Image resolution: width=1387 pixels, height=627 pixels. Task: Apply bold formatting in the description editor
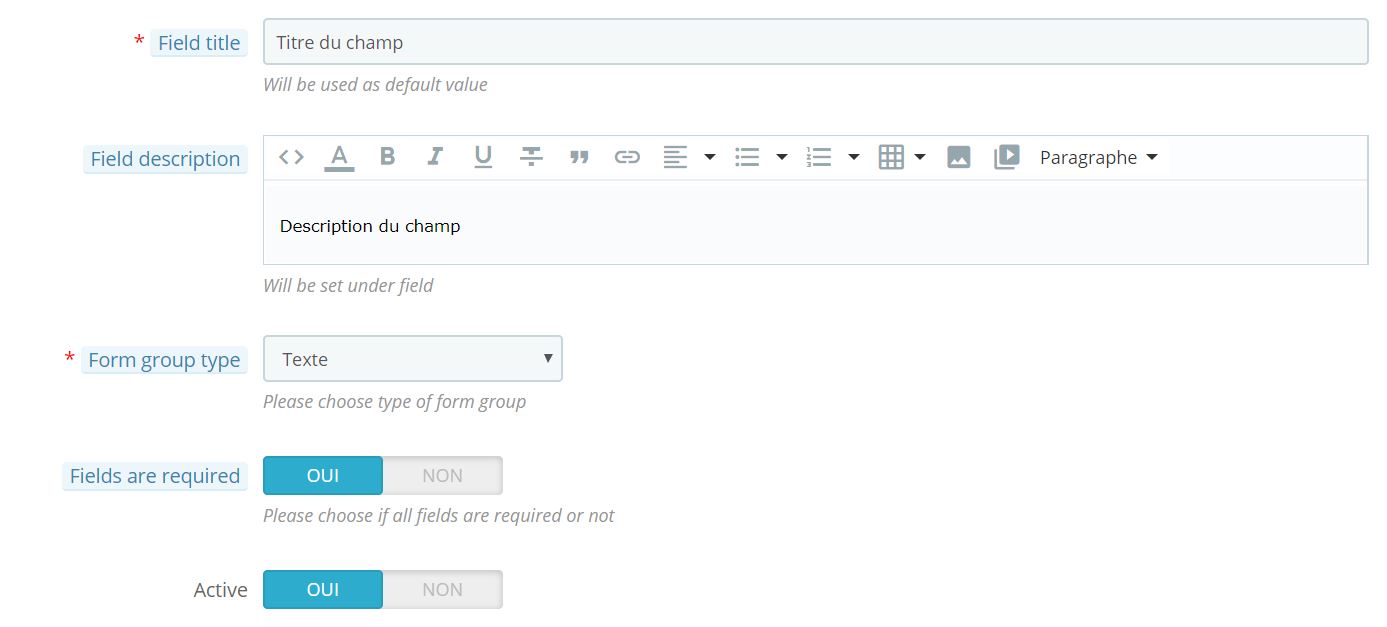point(387,156)
